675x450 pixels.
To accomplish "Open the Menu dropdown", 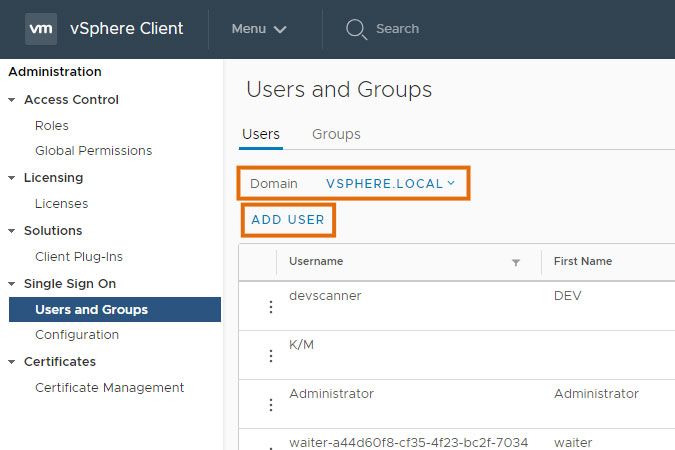I will click(x=259, y=29).
